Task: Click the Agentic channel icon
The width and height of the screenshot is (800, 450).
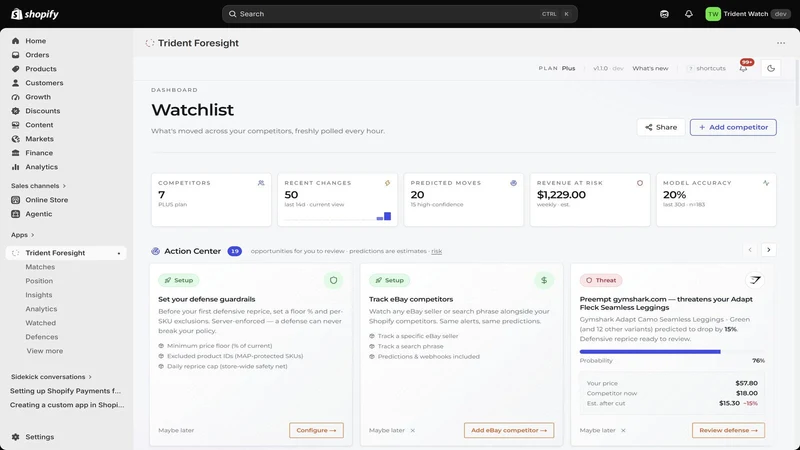Action: (x=15, y=214)
